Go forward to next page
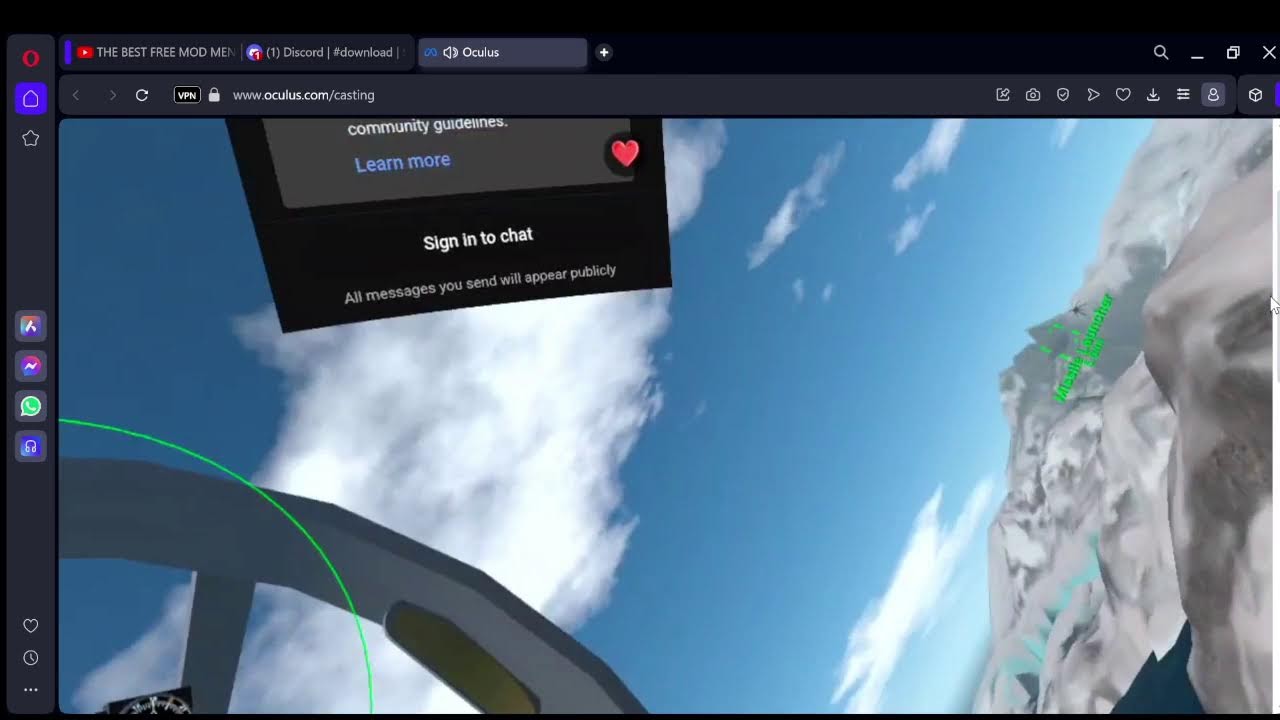This screenshot has height=720, width=1280. 112,95
